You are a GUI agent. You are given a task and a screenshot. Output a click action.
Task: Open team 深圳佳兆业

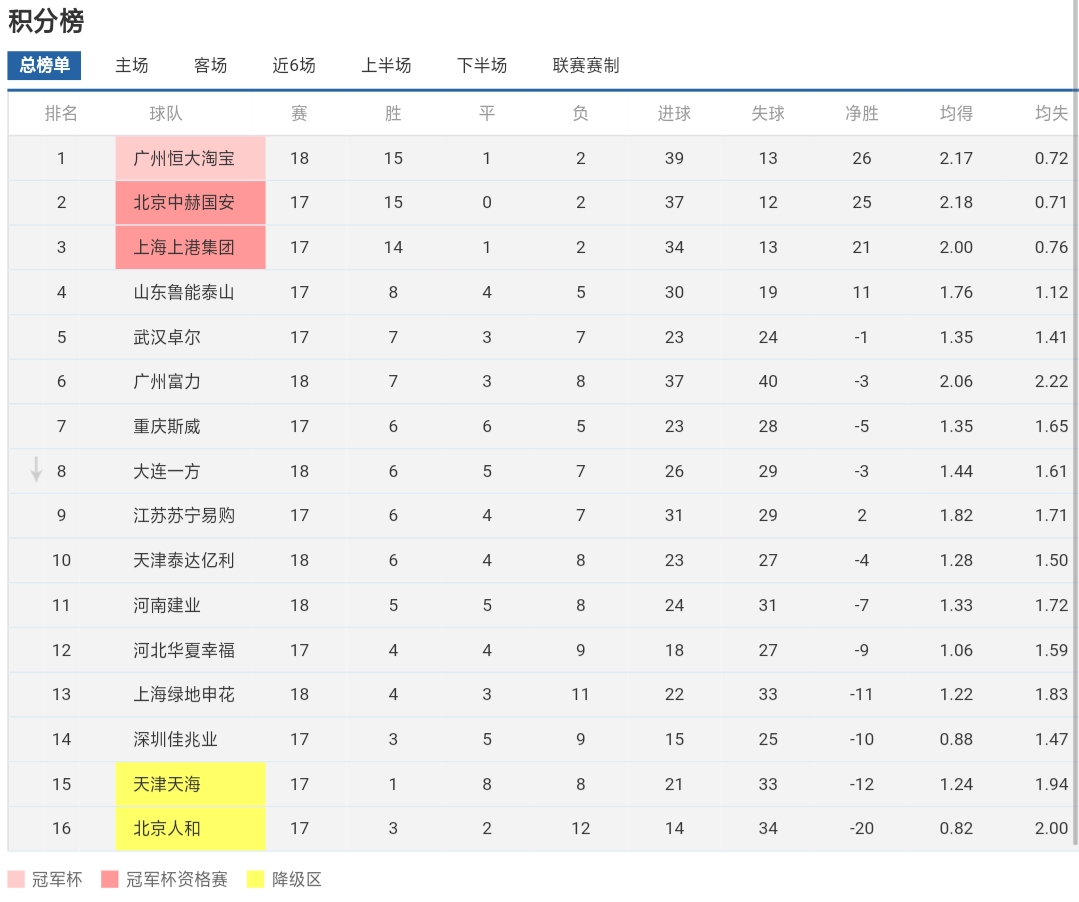click(x=175, y=739)
